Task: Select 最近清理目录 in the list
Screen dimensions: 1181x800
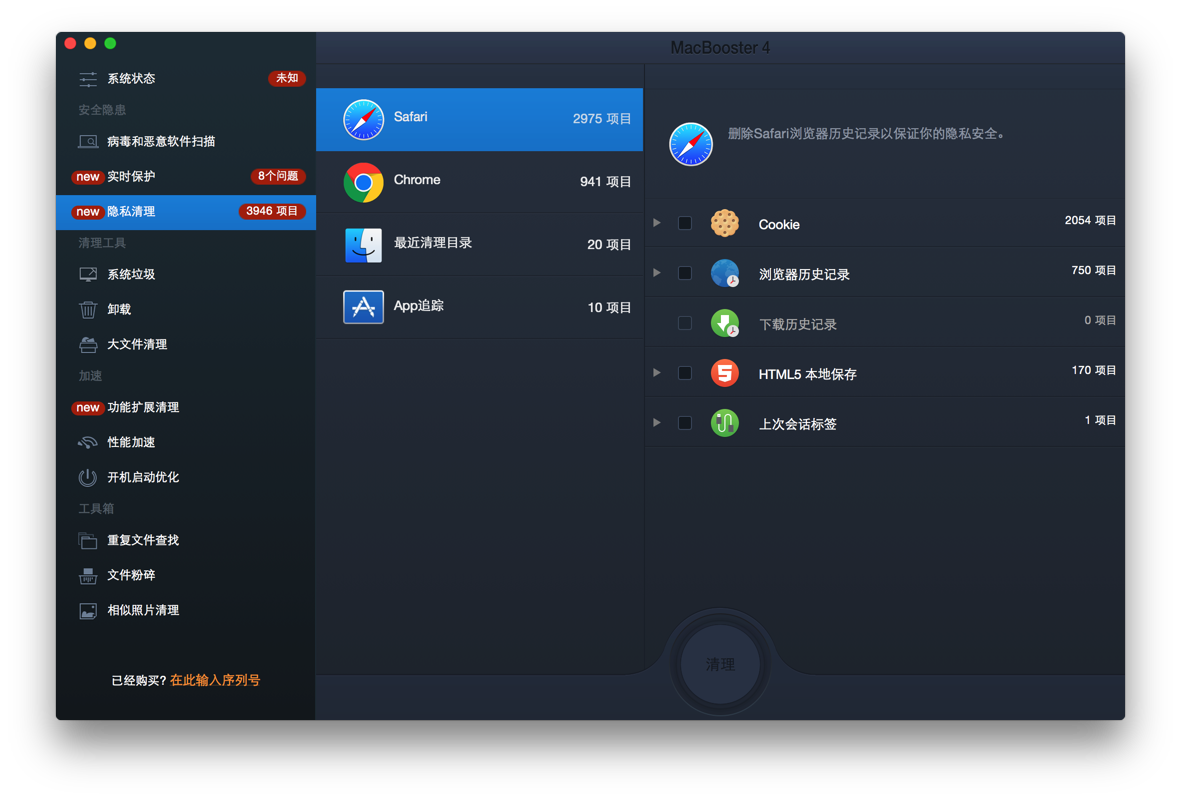Action: click(x=480, y=245)
